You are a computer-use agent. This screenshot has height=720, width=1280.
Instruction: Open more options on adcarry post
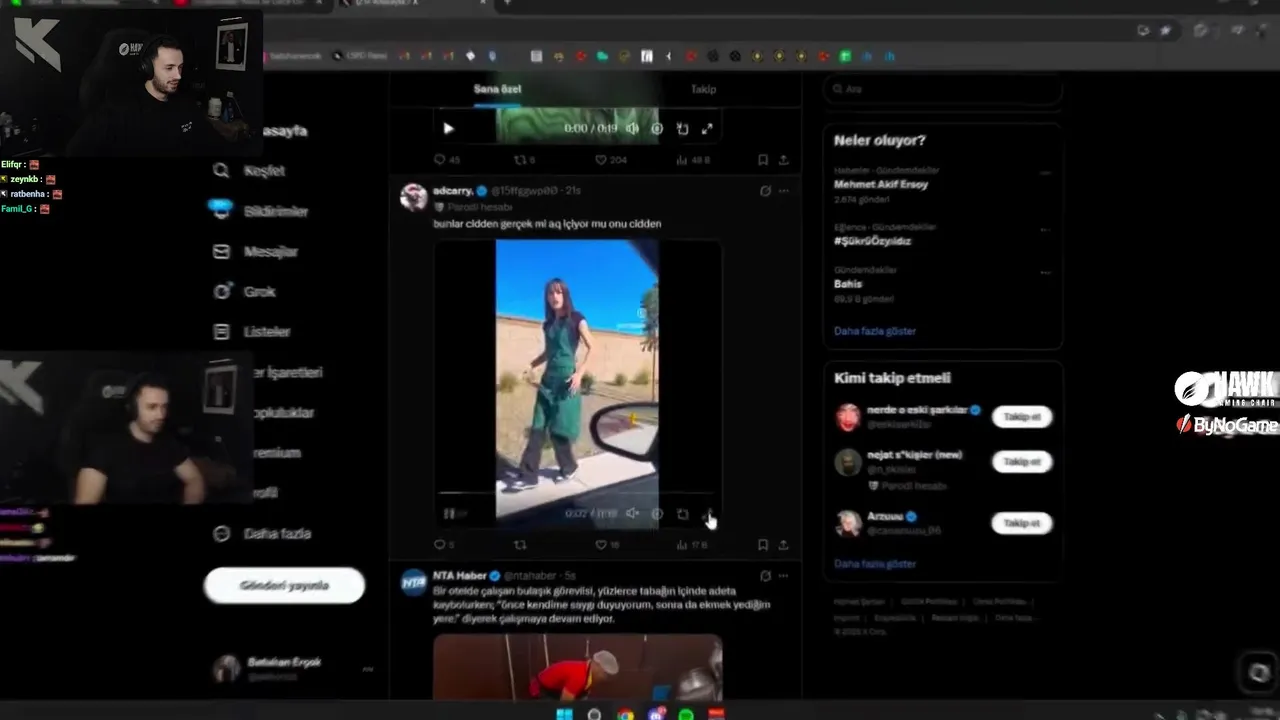(783, 191)
